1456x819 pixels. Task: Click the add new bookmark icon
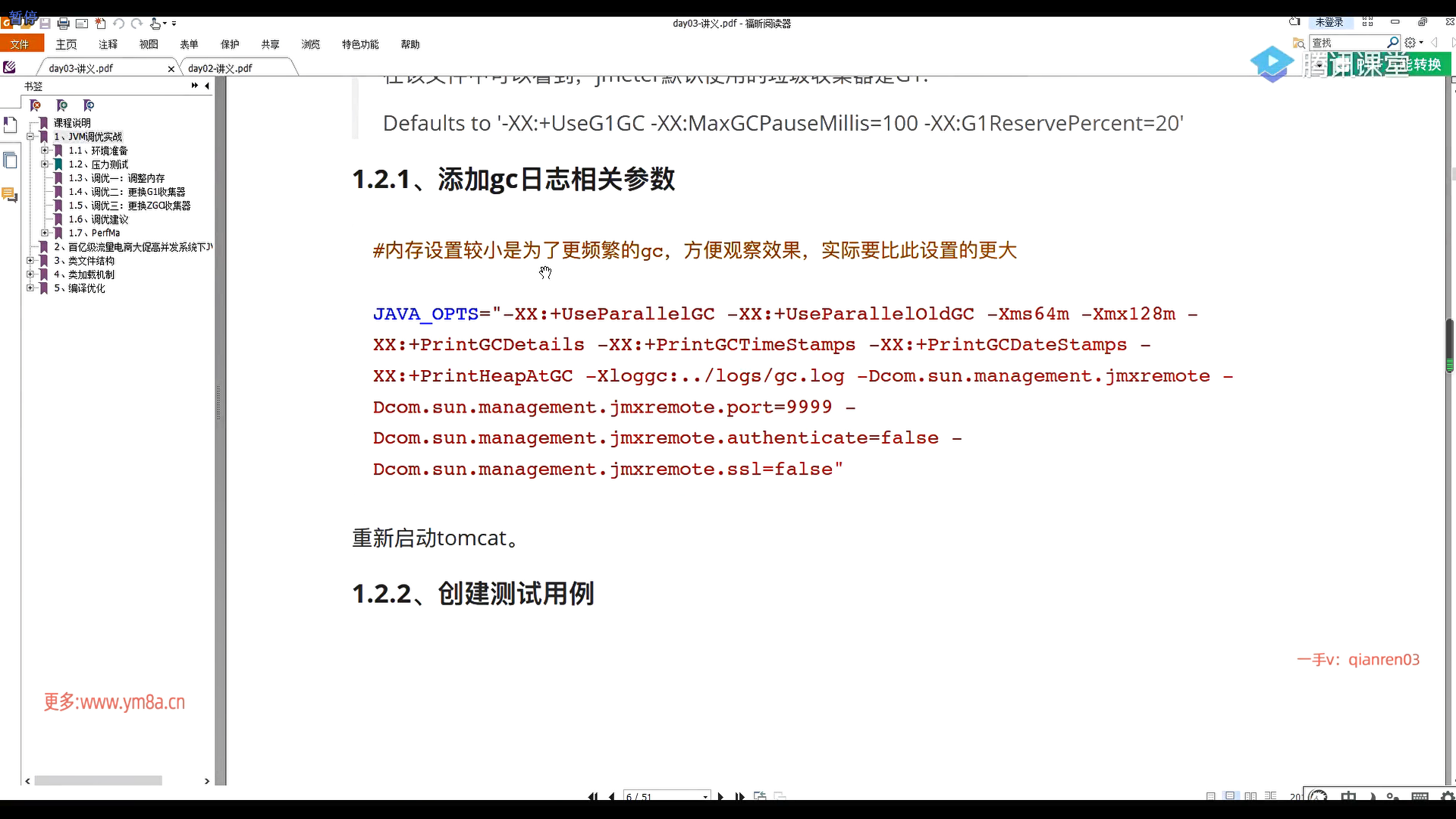(62, 105)
